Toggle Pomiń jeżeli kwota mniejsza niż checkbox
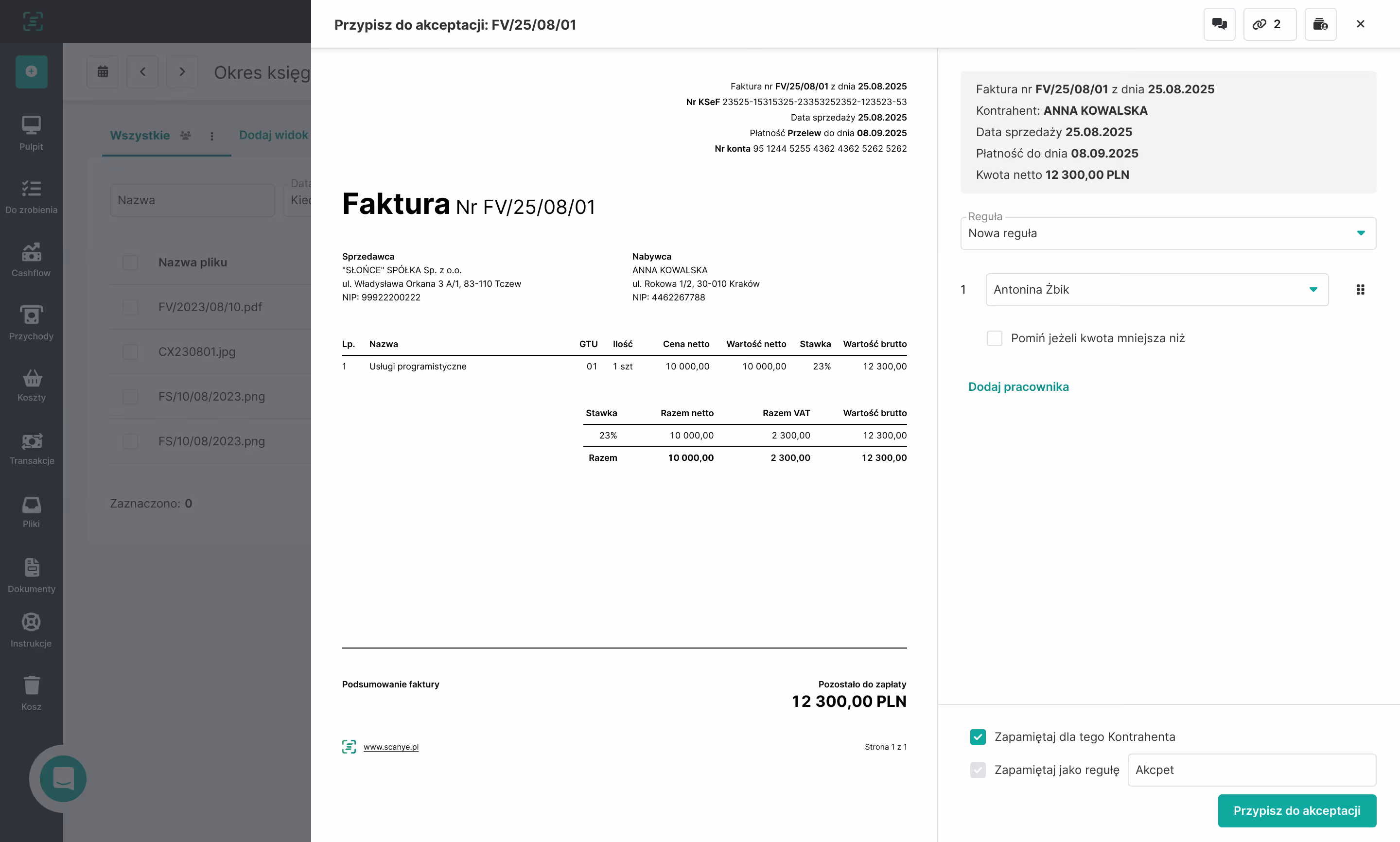This screenshot has height=842, width=1400. click(x=995, y=338)
